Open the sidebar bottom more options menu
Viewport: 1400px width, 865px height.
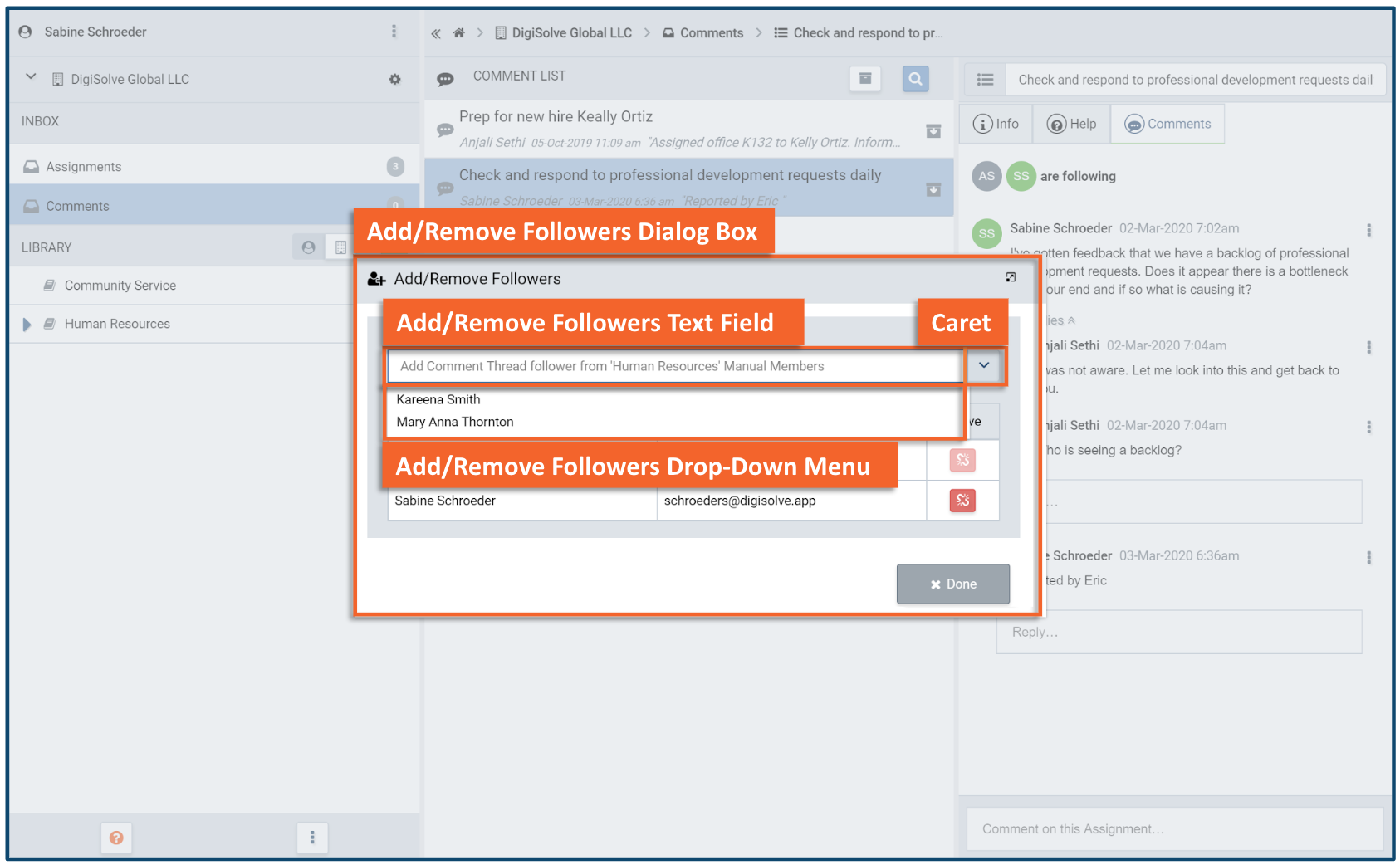click(x=312, y=838)
